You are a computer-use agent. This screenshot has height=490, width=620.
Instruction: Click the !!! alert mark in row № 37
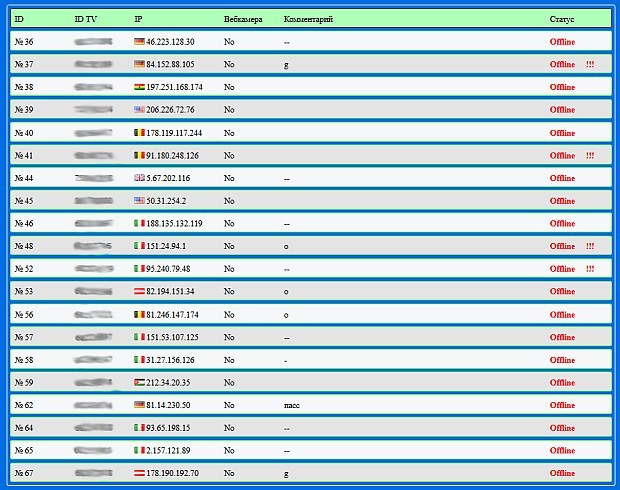(590, 64)
